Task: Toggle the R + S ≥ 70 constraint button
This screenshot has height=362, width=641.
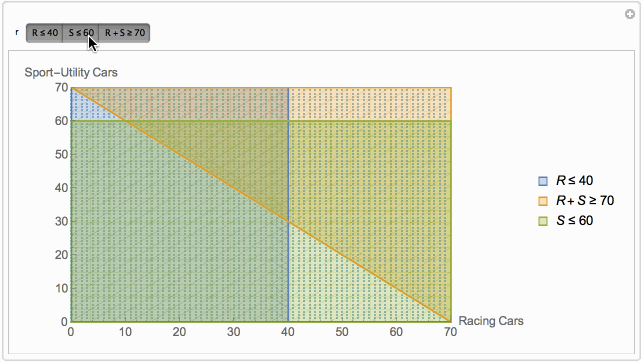Action: click(x=124, y=33)
